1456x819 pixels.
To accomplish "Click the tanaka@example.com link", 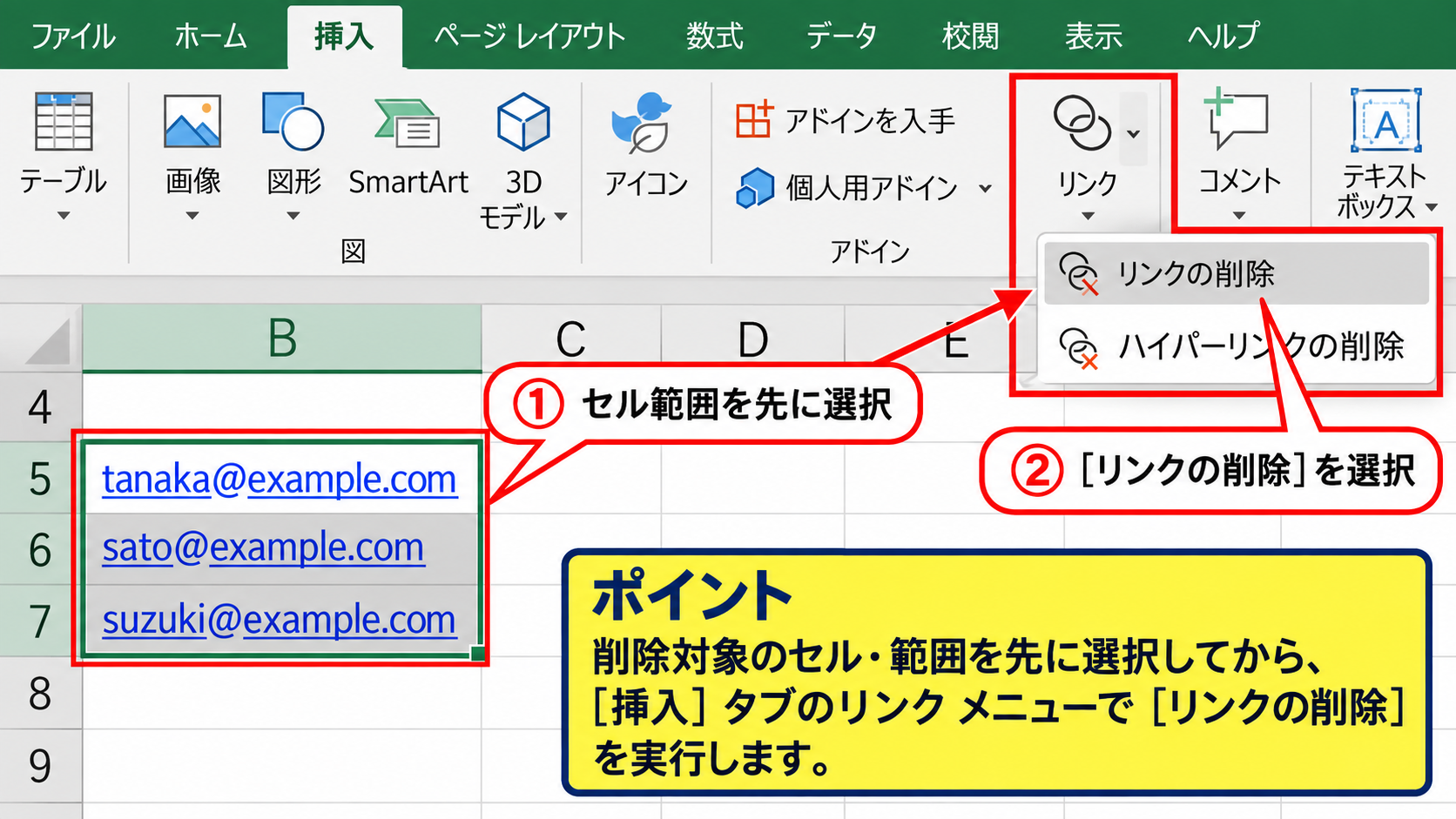I will pyautogui.click(x=280, y=479).
